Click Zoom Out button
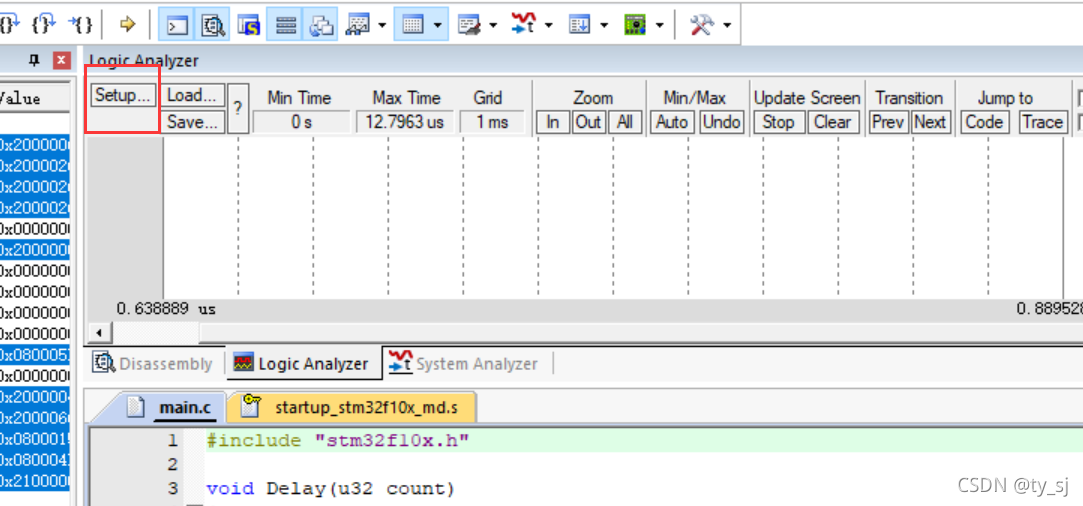Screen dimensions: 1083x506 tap(588, 122)
